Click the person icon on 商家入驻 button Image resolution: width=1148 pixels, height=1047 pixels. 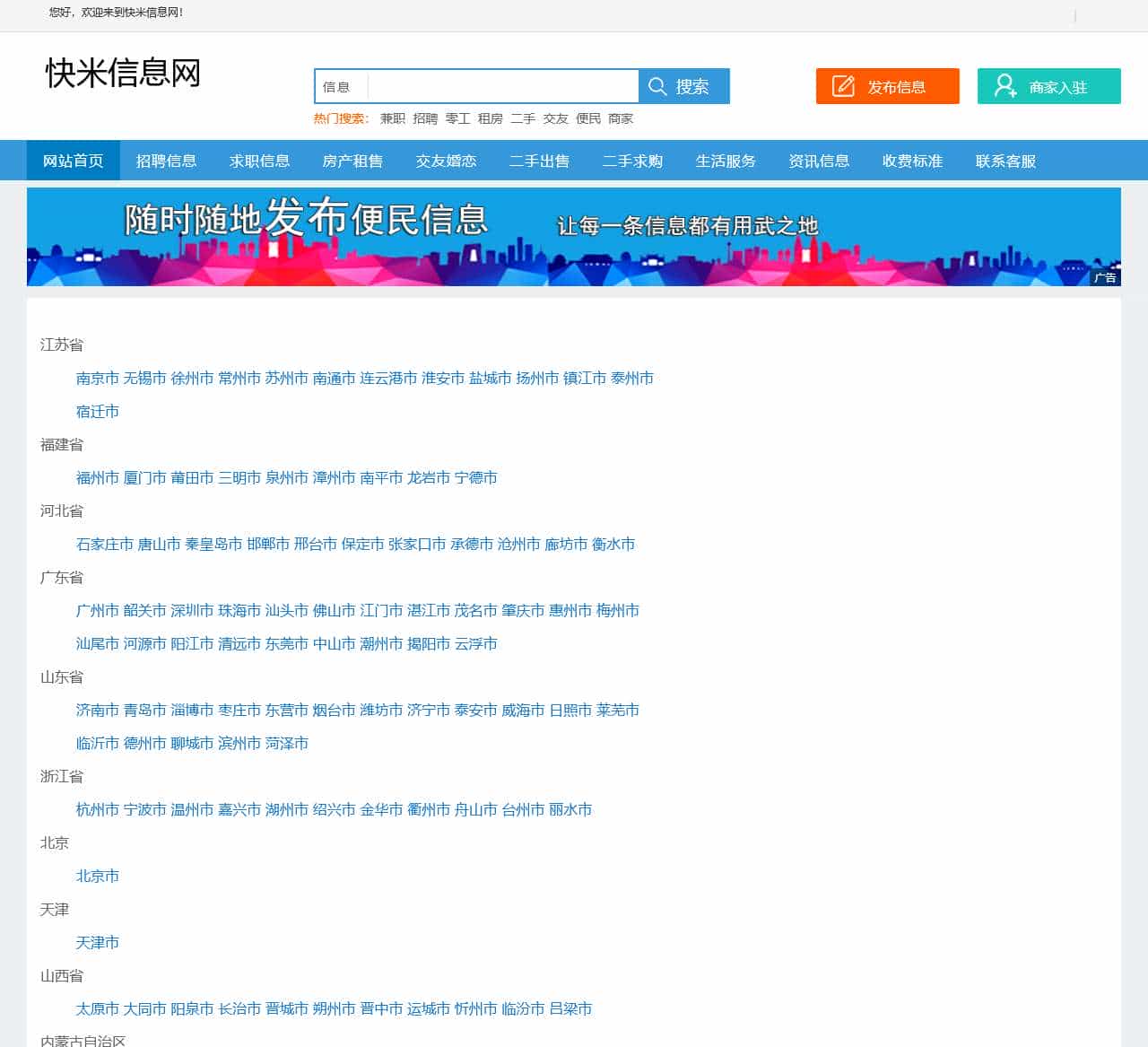[1004, 85]
